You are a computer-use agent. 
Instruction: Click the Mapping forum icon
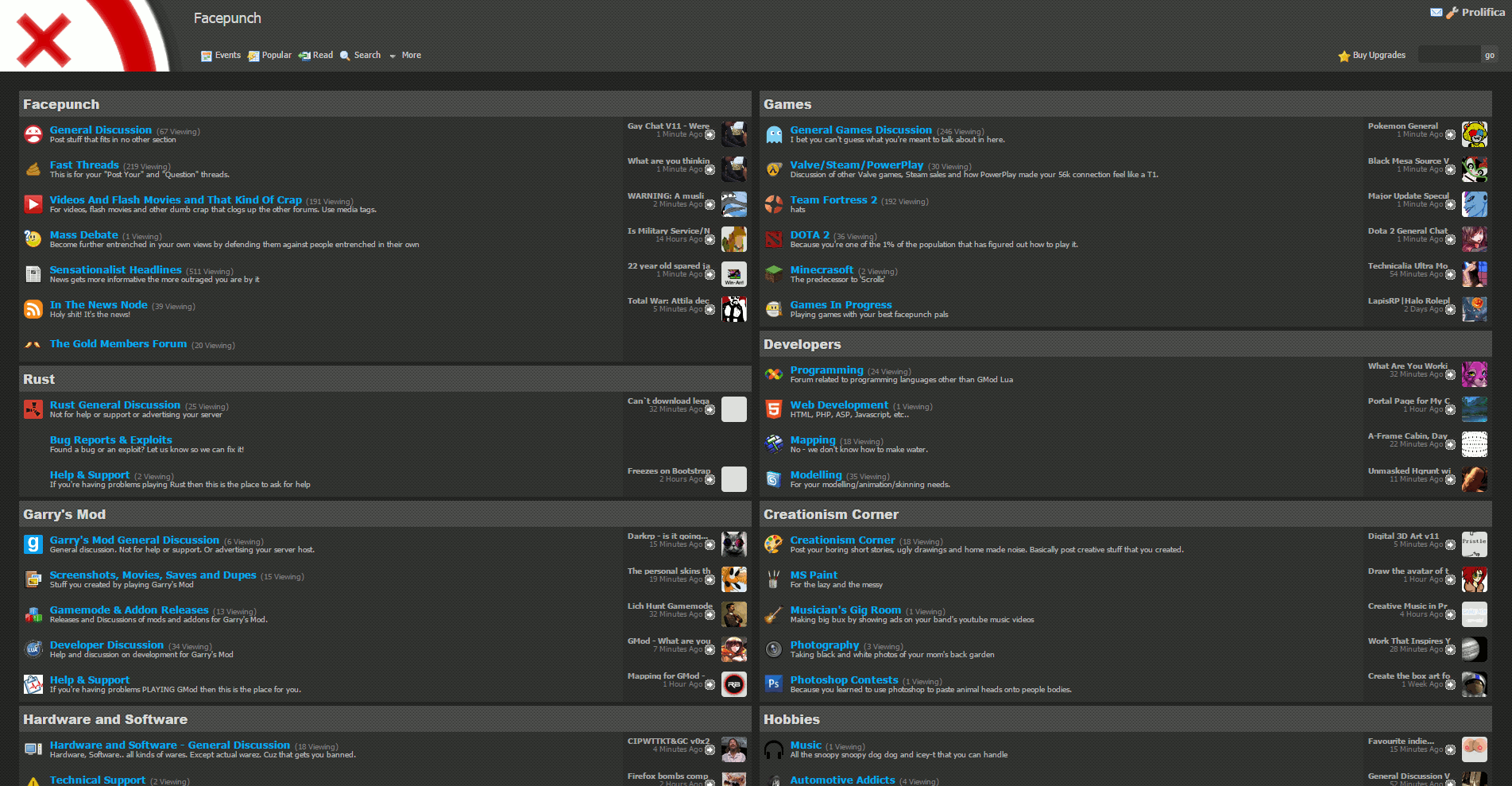click(774, 444)
